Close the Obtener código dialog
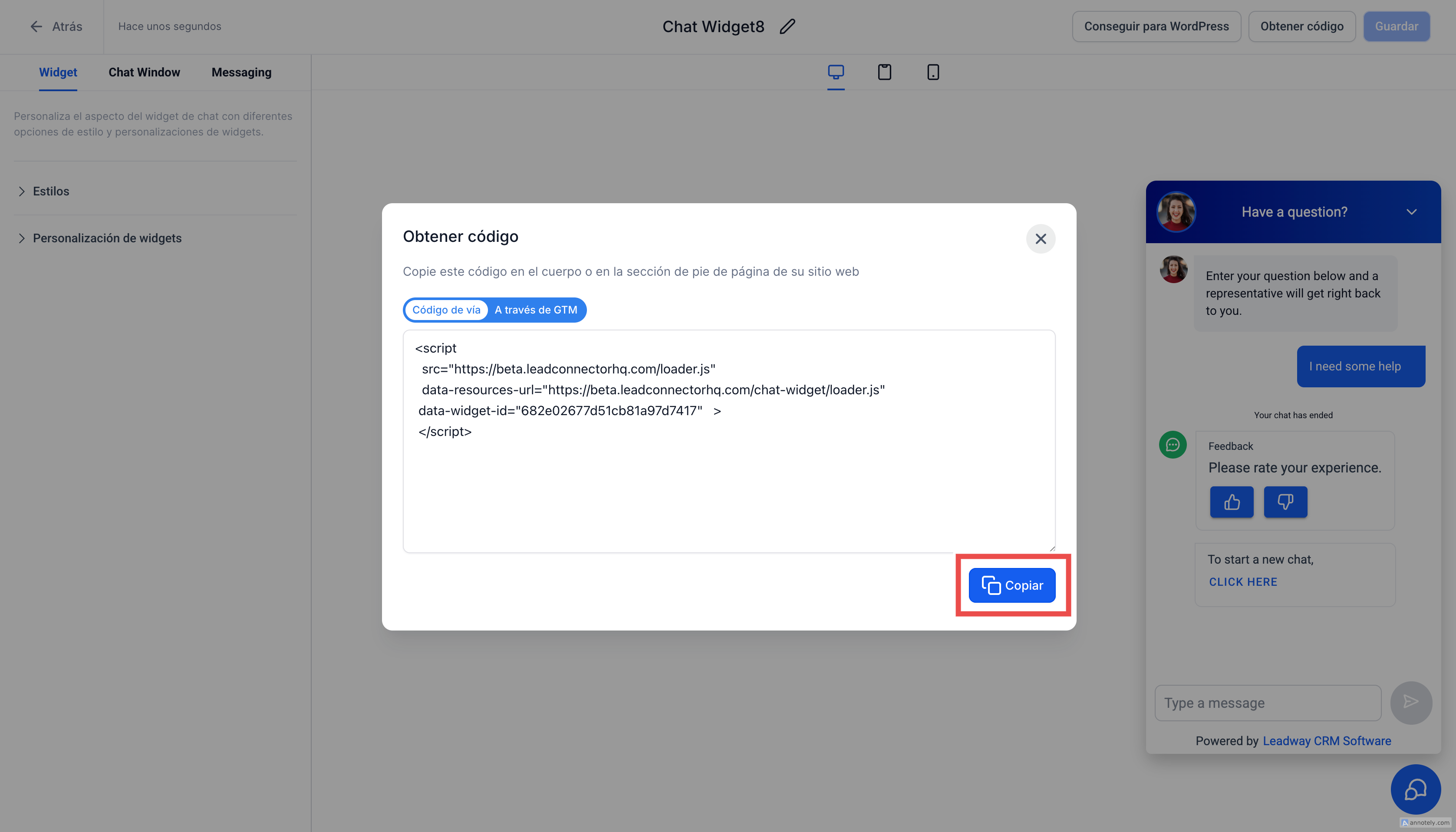 tap(1041, 239)
